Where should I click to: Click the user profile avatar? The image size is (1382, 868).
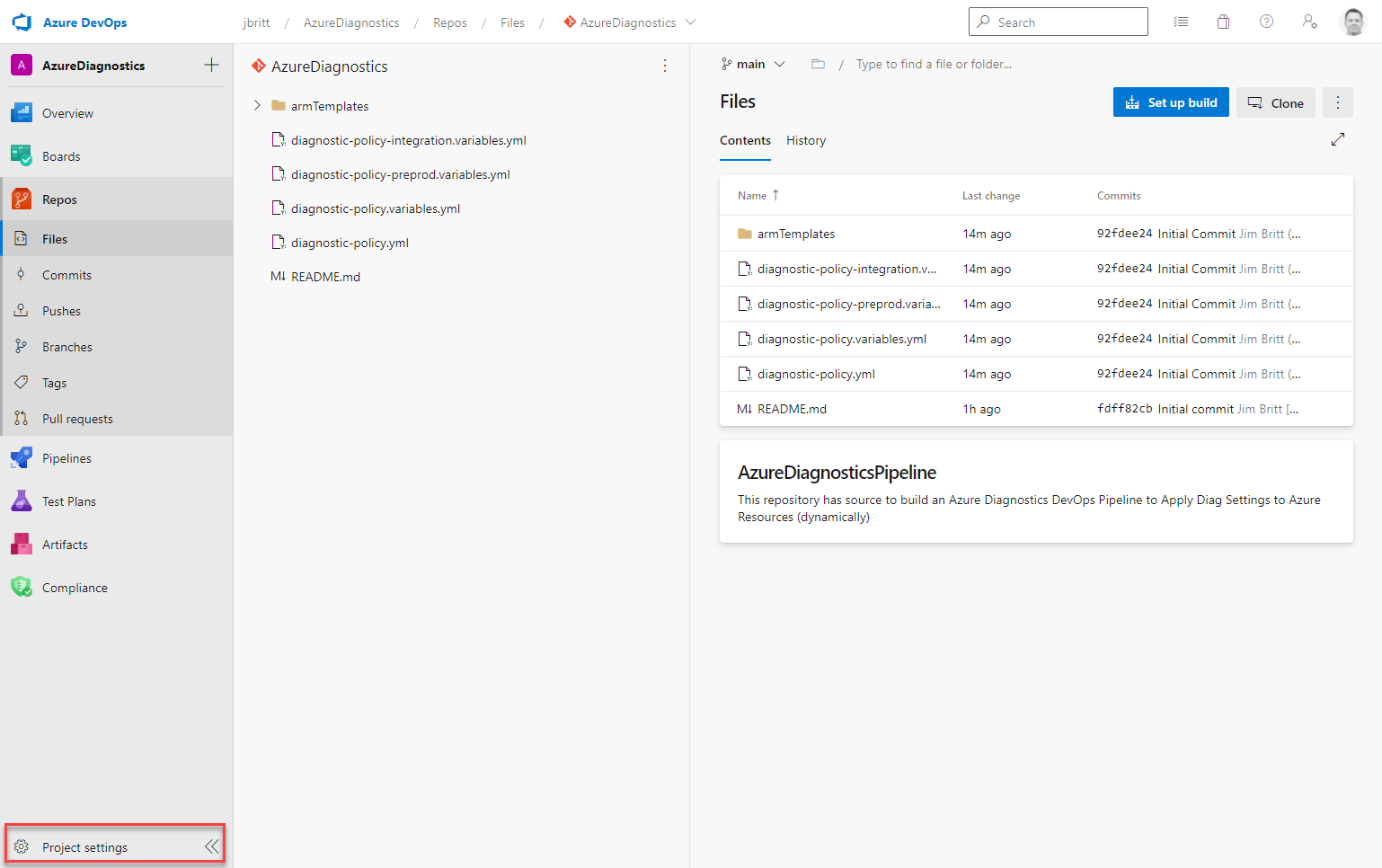(x=1353, y=22)
